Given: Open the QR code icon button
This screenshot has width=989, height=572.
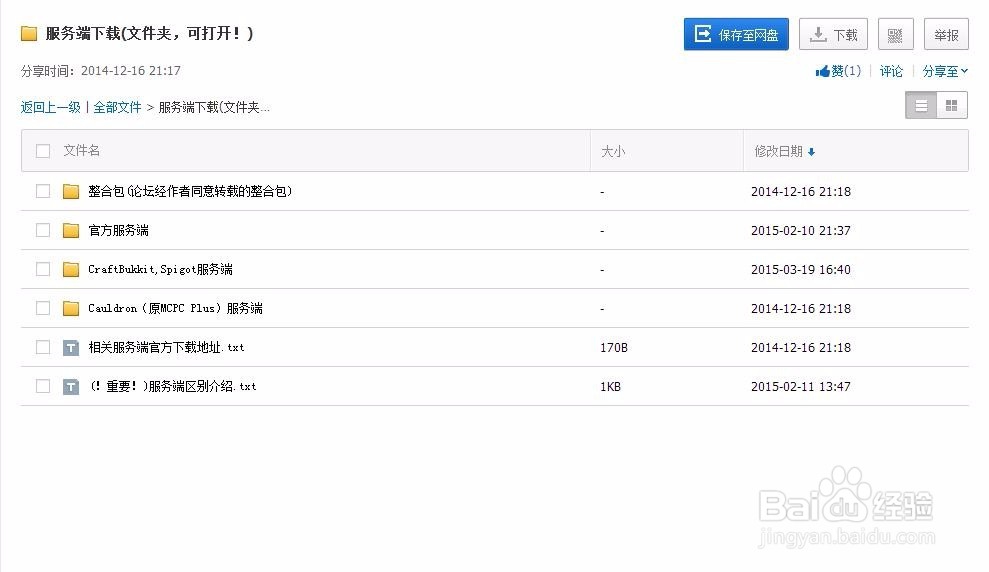Looking at the screenshot, I should tap(895, 34).
